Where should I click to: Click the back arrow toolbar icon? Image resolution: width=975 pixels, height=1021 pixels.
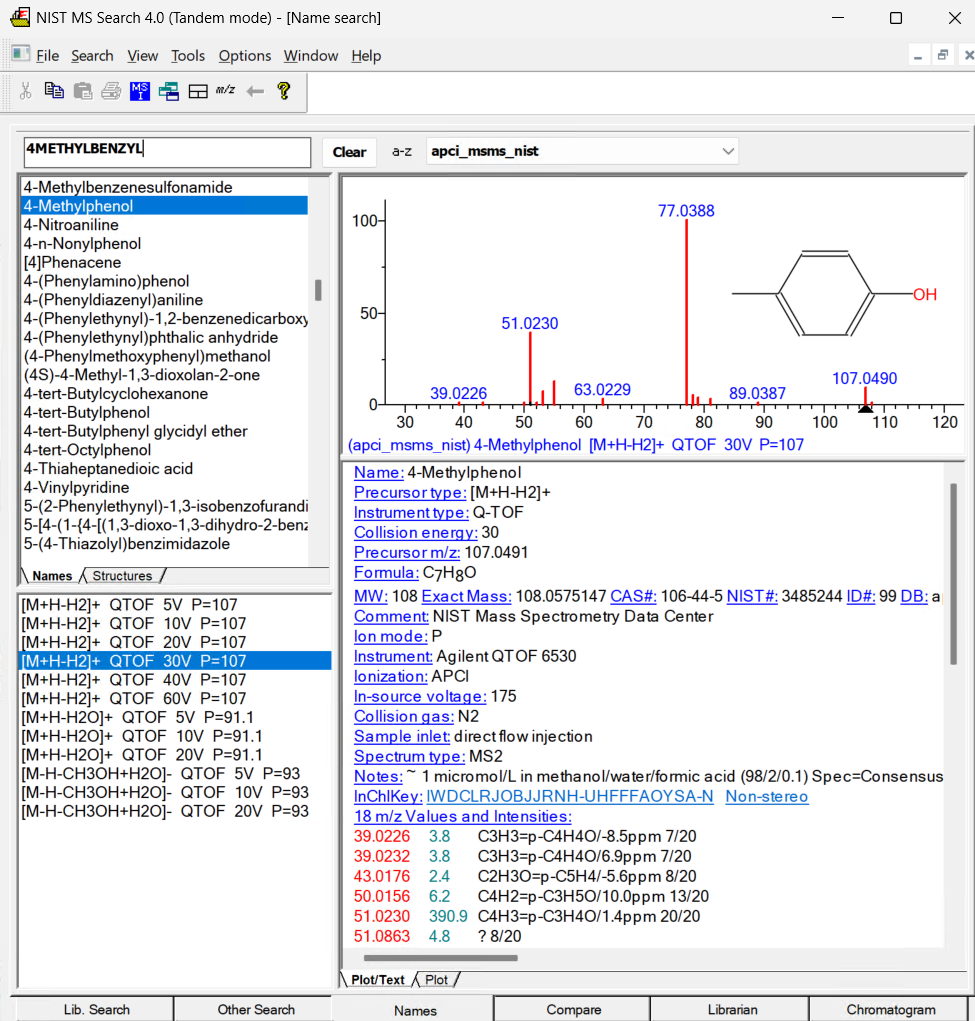click(255, 91)
